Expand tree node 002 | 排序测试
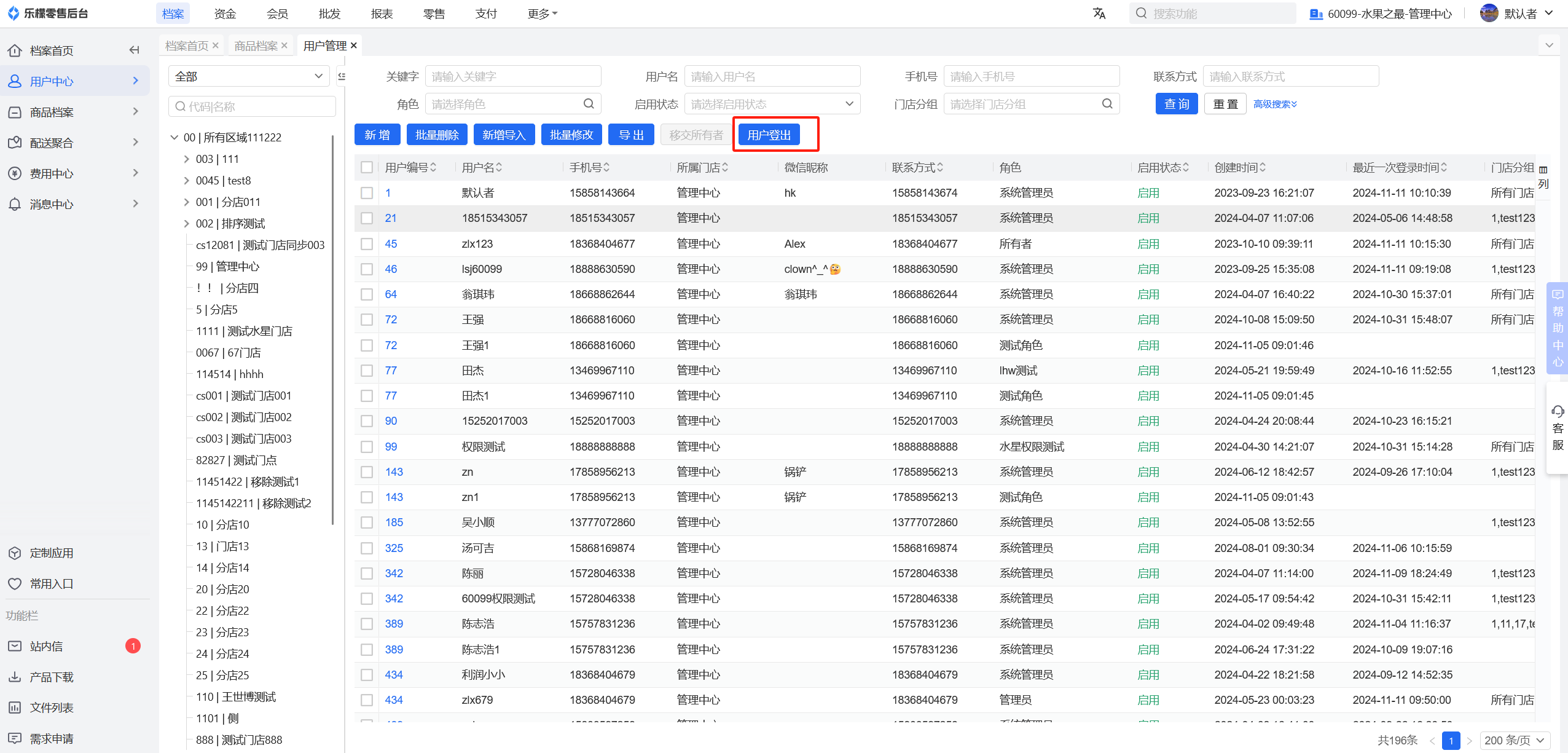1568x753 pixels. [186, 224]
